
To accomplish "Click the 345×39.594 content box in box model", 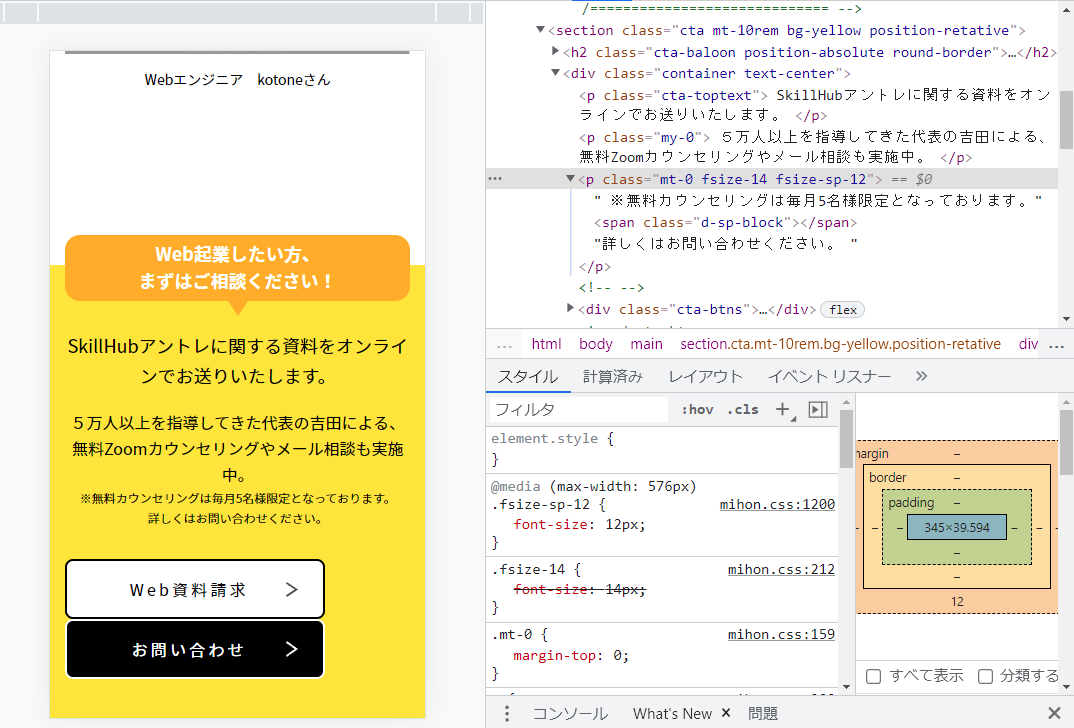I will point(956,527).
